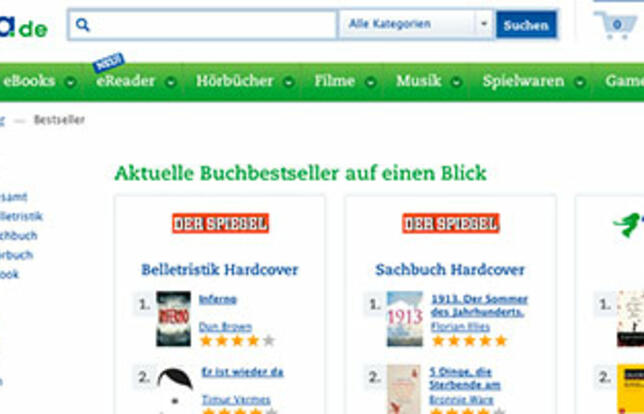Expand the eBooks menu arrow
The height and width of the screenshot is (414, 644).
tap(71, 83)
